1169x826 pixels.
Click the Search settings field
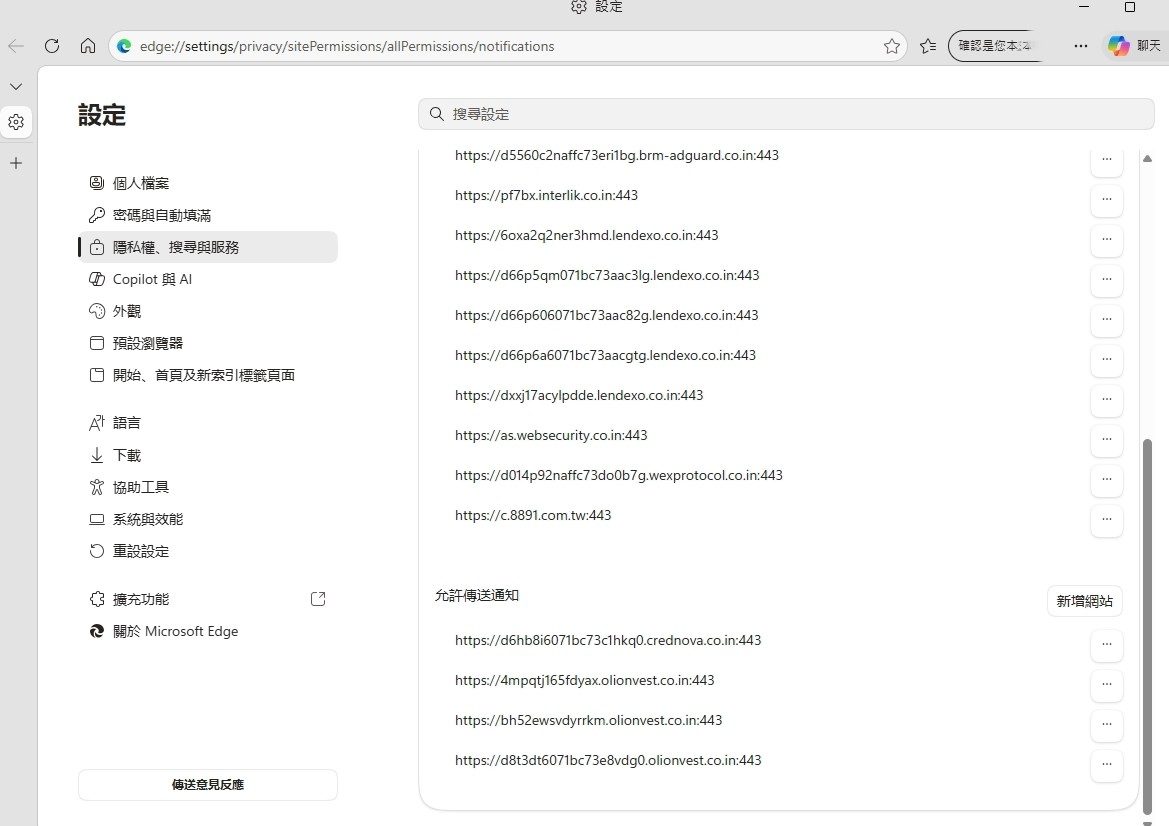(786, 114)
